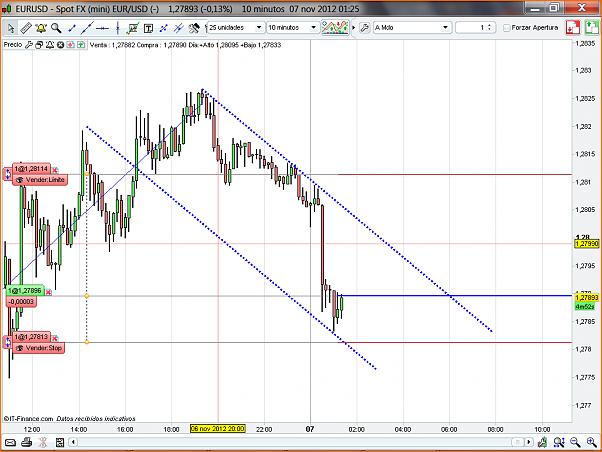Click the scrollbar right arrow

[x=529, y=442]
